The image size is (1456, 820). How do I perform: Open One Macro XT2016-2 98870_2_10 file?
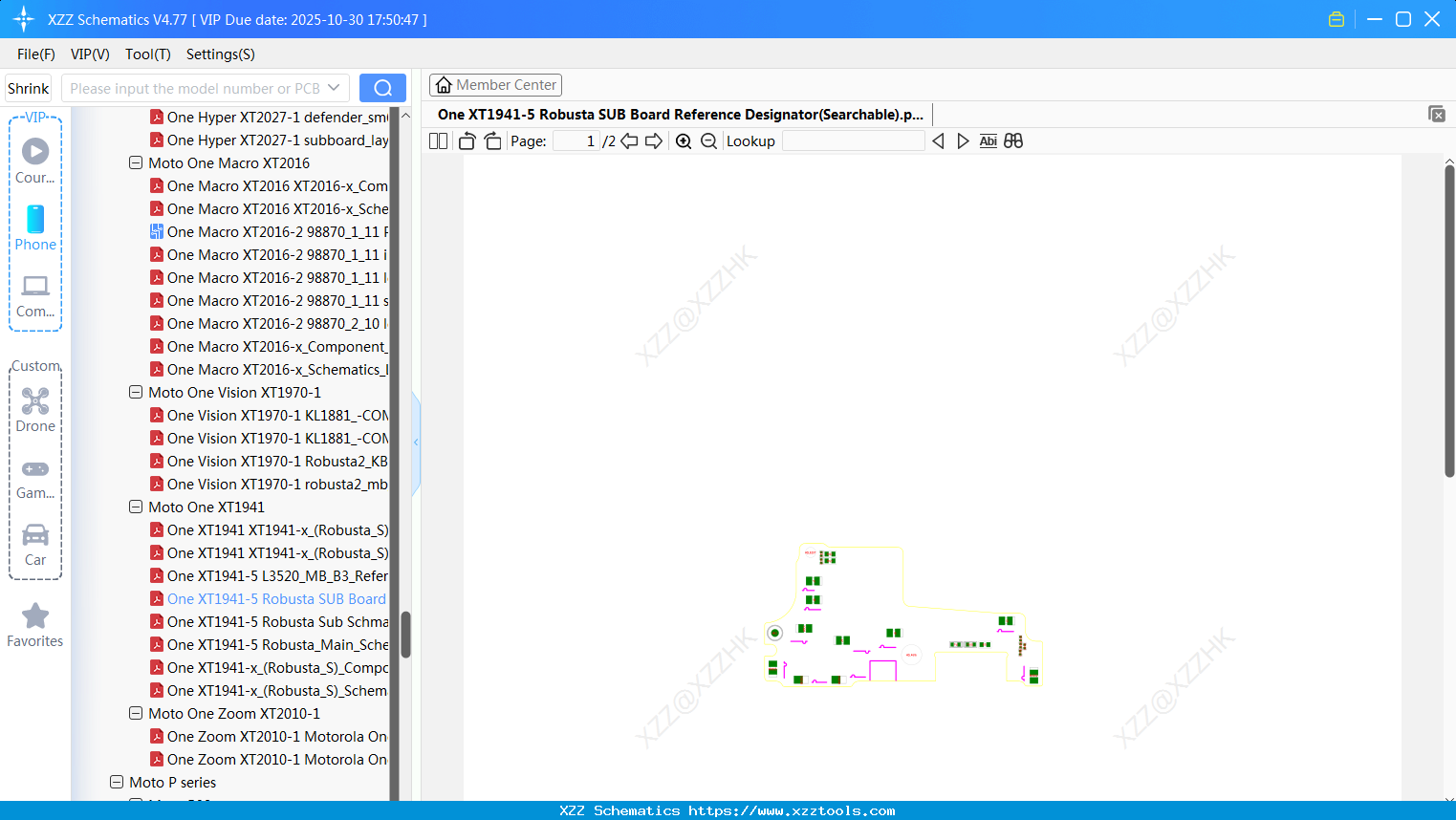point(269,324)
